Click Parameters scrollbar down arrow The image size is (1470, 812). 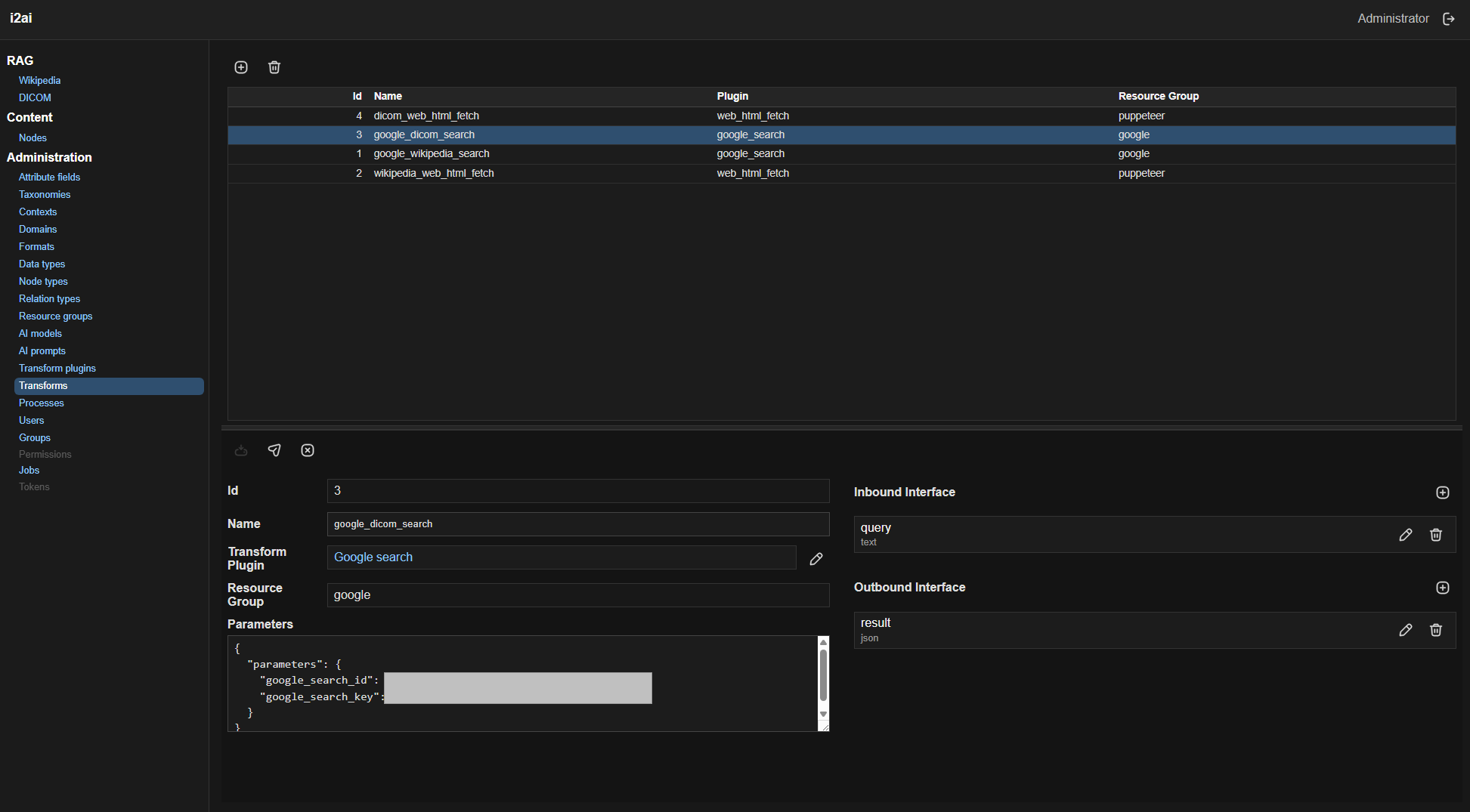click(824, 714)
